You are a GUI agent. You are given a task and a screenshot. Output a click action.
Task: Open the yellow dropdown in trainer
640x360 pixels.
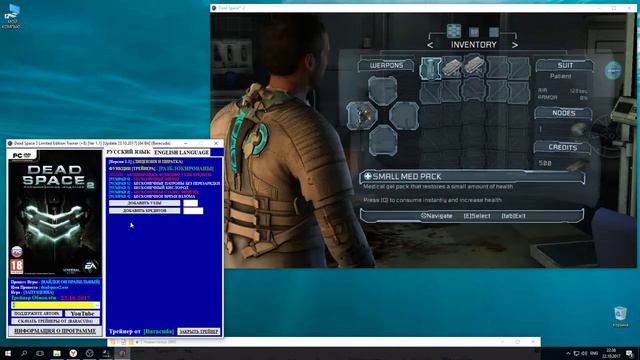(x=56, y=305)
